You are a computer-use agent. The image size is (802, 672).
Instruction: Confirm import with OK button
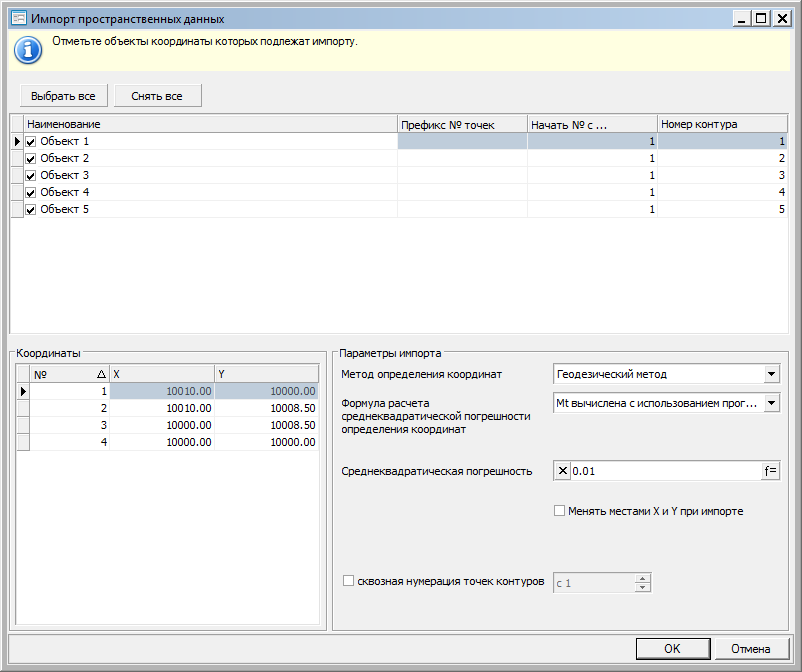tap(672, 649)
